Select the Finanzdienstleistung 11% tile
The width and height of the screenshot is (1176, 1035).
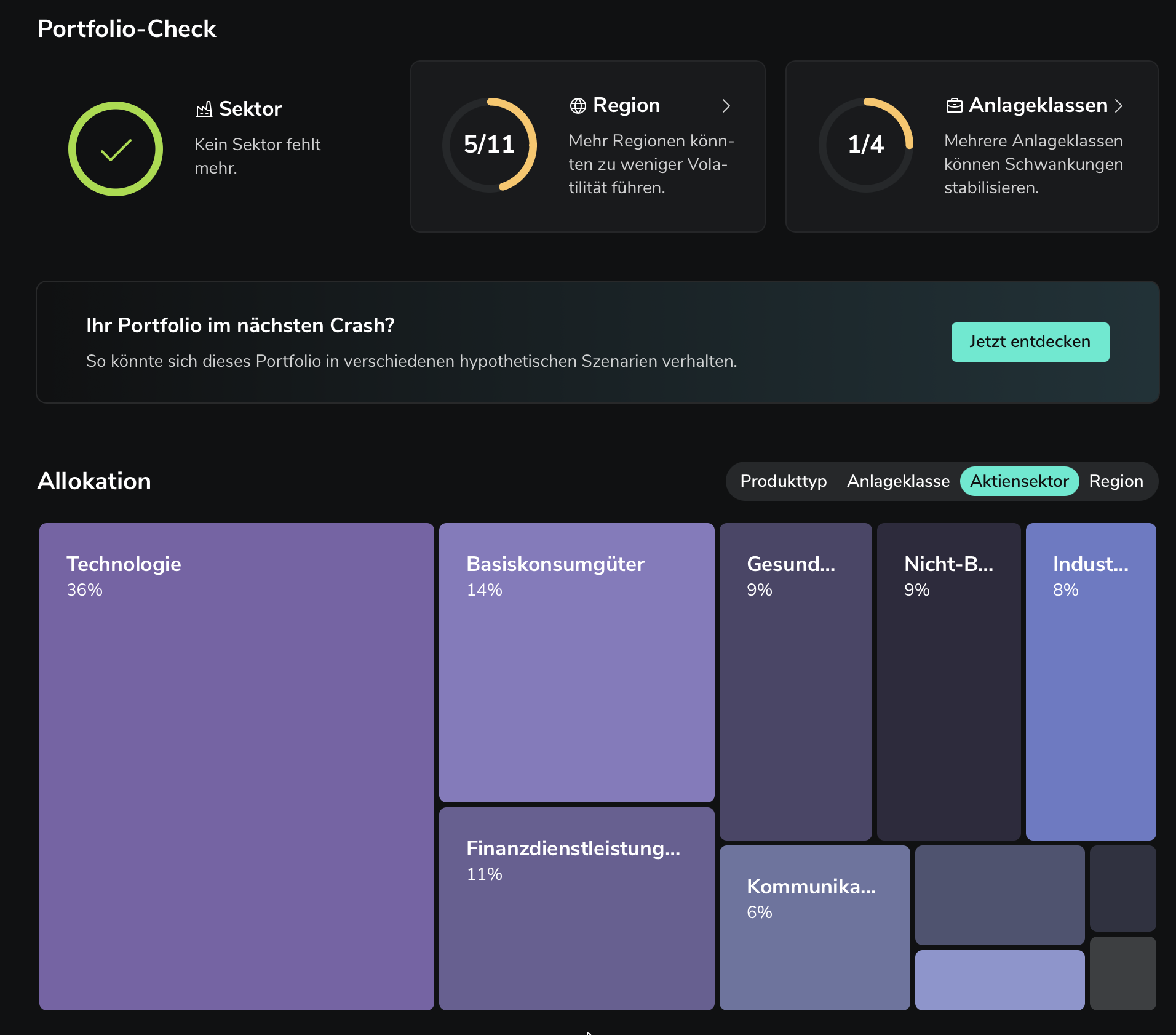click(x=577, y=908)
